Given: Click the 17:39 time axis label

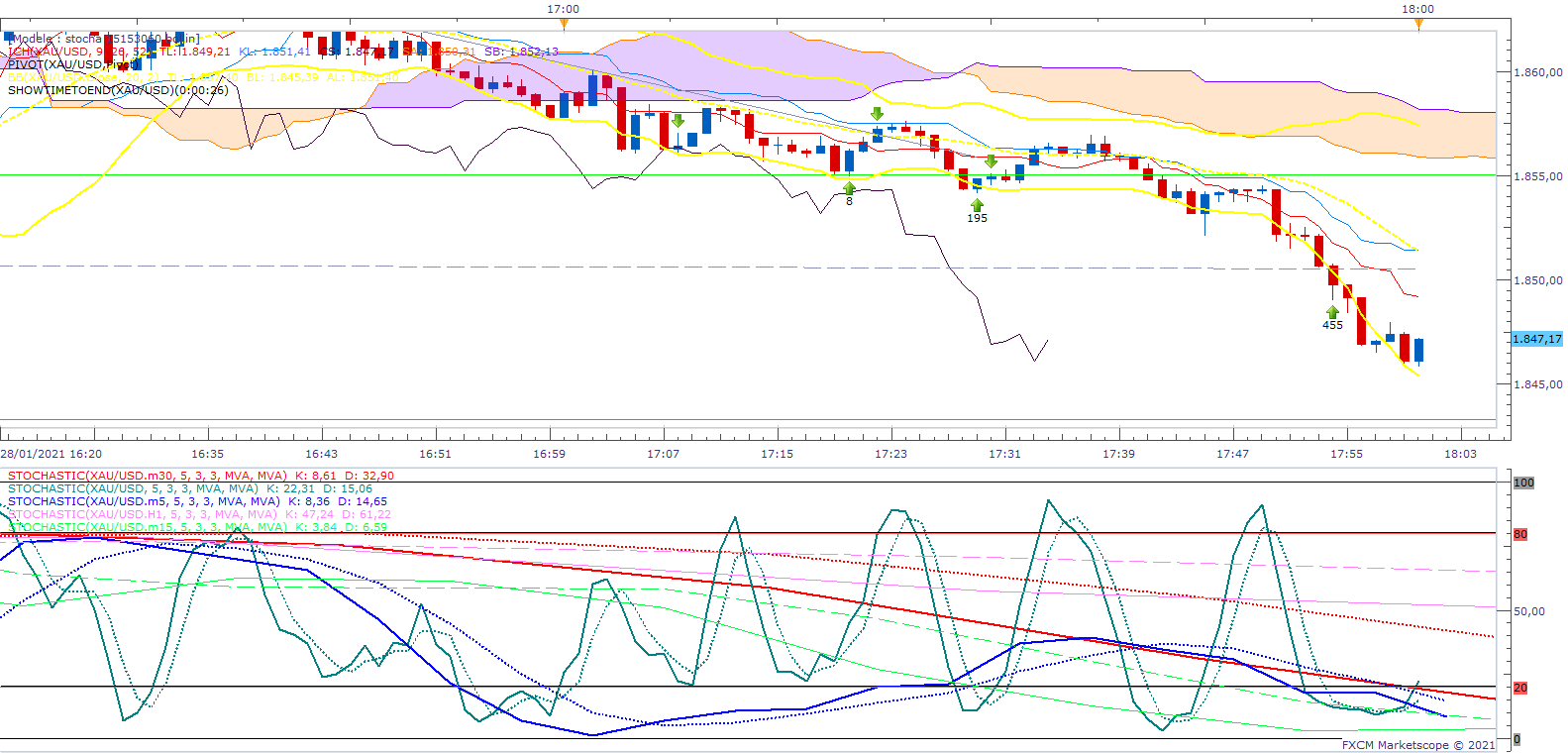Looking at the screenshot, I should click(x=1118, y=454).
